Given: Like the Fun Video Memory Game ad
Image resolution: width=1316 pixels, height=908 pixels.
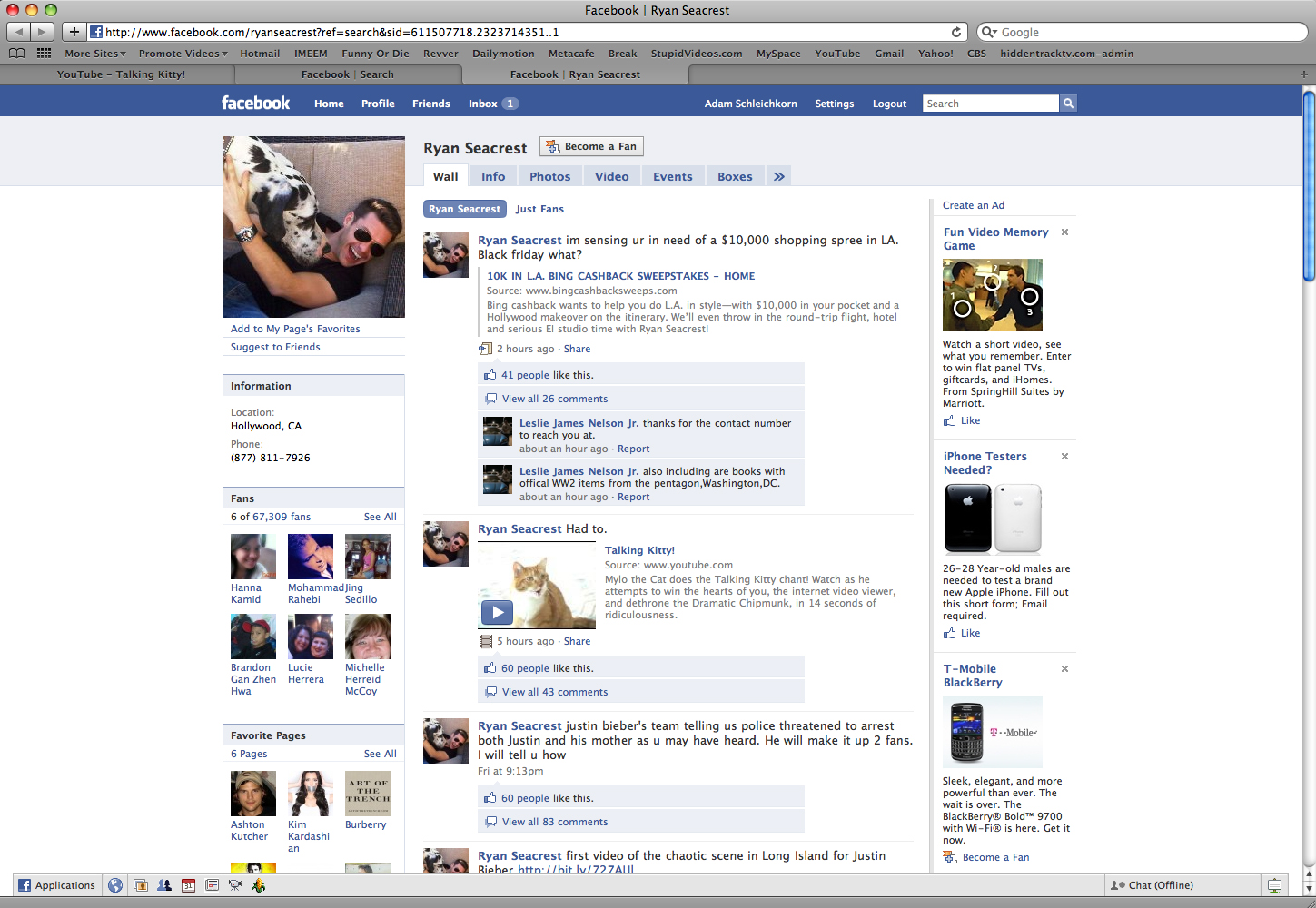Looking at the screenshot, I should (x=970, y=420).
